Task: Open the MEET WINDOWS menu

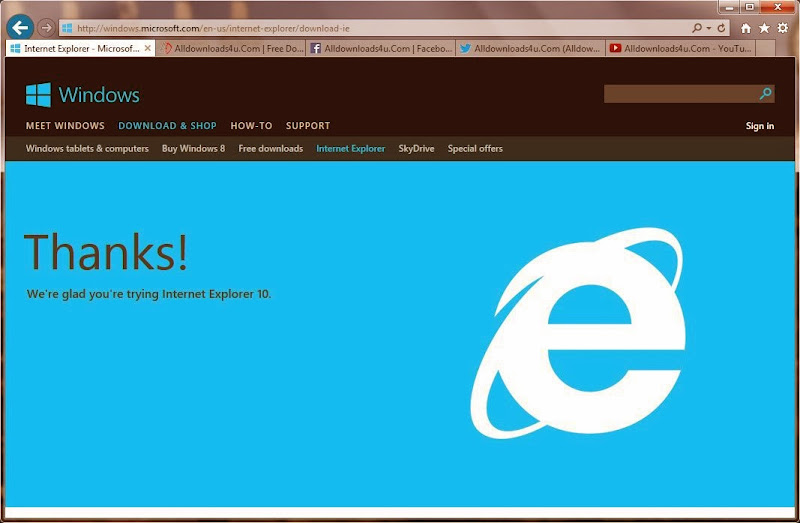Action: point(65,126)
